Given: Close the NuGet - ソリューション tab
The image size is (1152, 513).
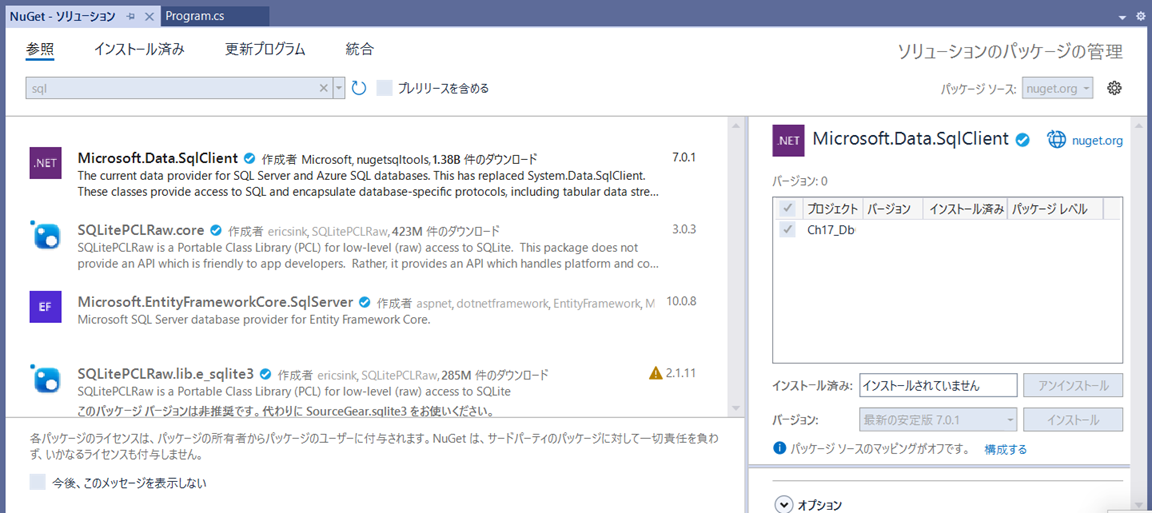Looking at the screenshot, I should pyautogui.click(x=148, y=16).
